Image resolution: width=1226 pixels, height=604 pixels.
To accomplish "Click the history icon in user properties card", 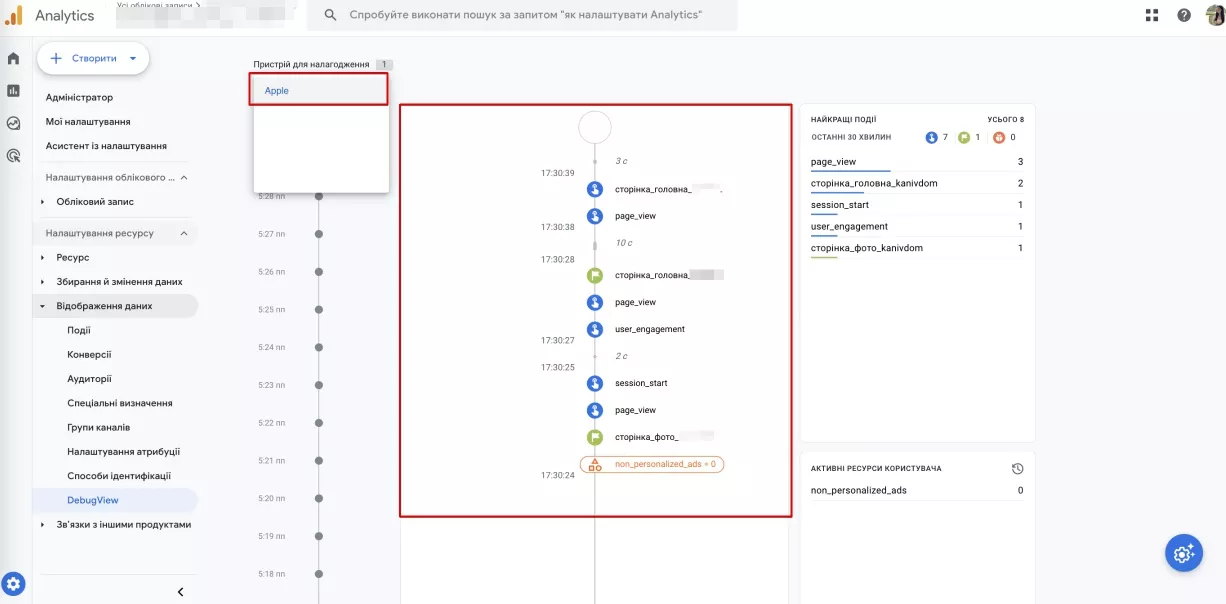I will click(x=1017, y=468).
